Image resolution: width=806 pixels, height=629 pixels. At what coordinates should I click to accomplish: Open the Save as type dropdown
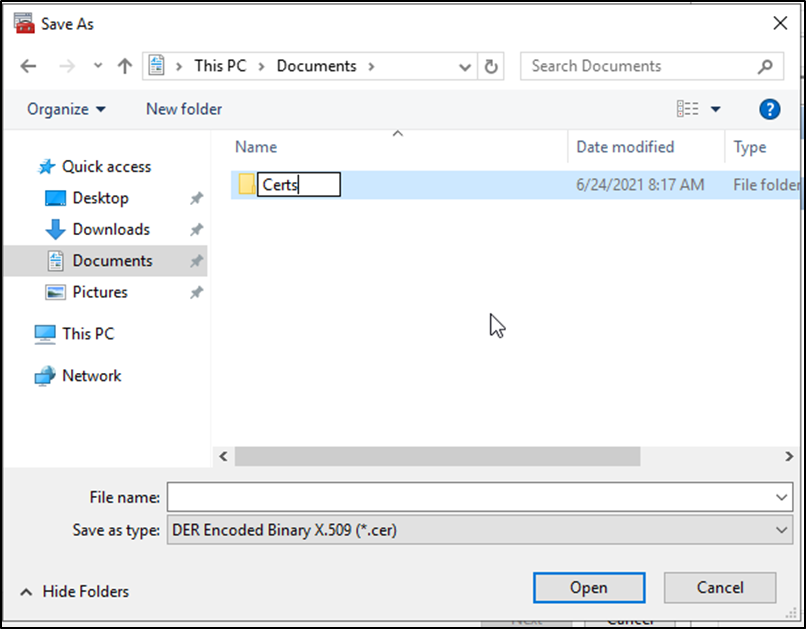pyautogui.click(x=781, y=530)
